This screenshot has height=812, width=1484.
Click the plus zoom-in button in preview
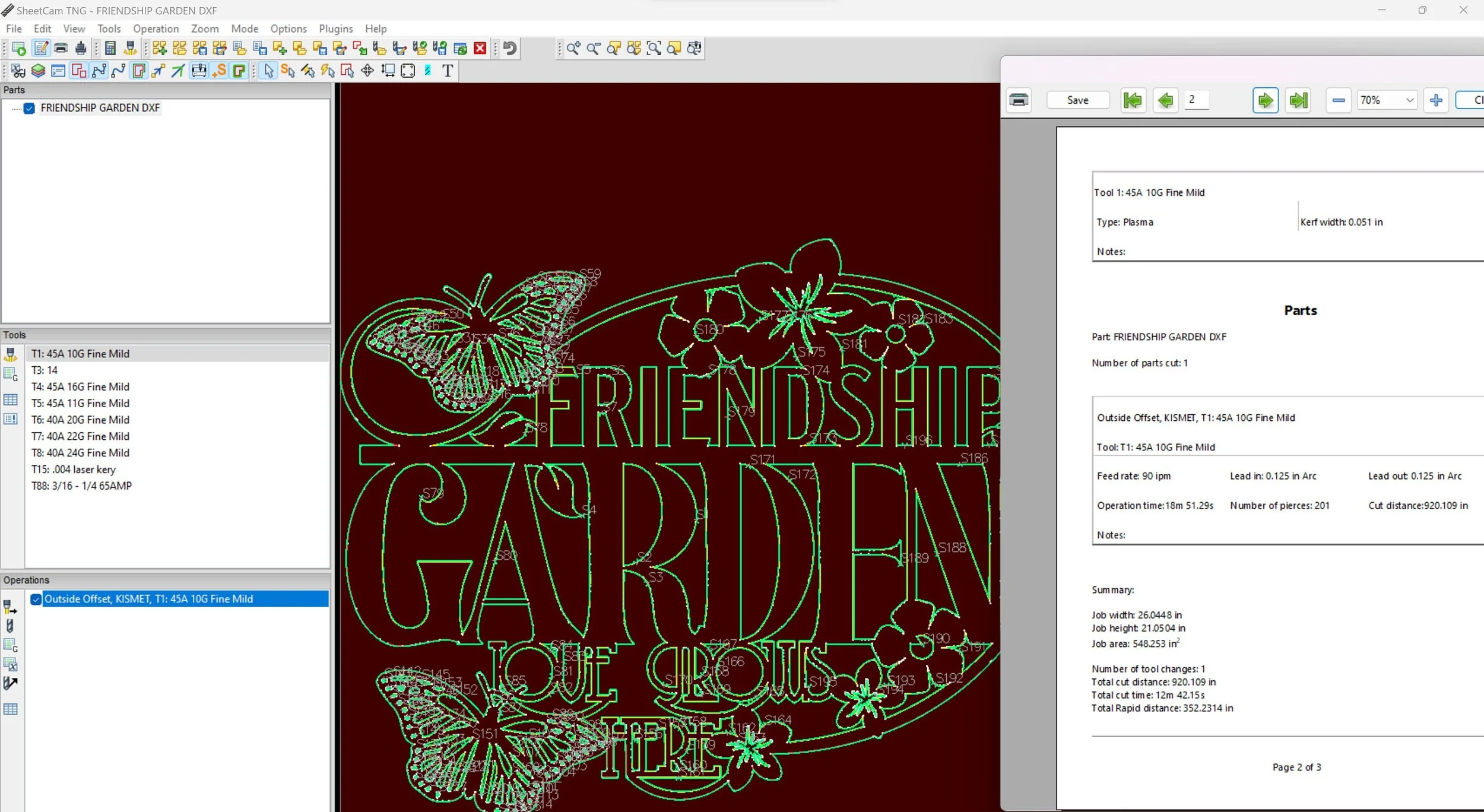click(x=1436, y=100)
